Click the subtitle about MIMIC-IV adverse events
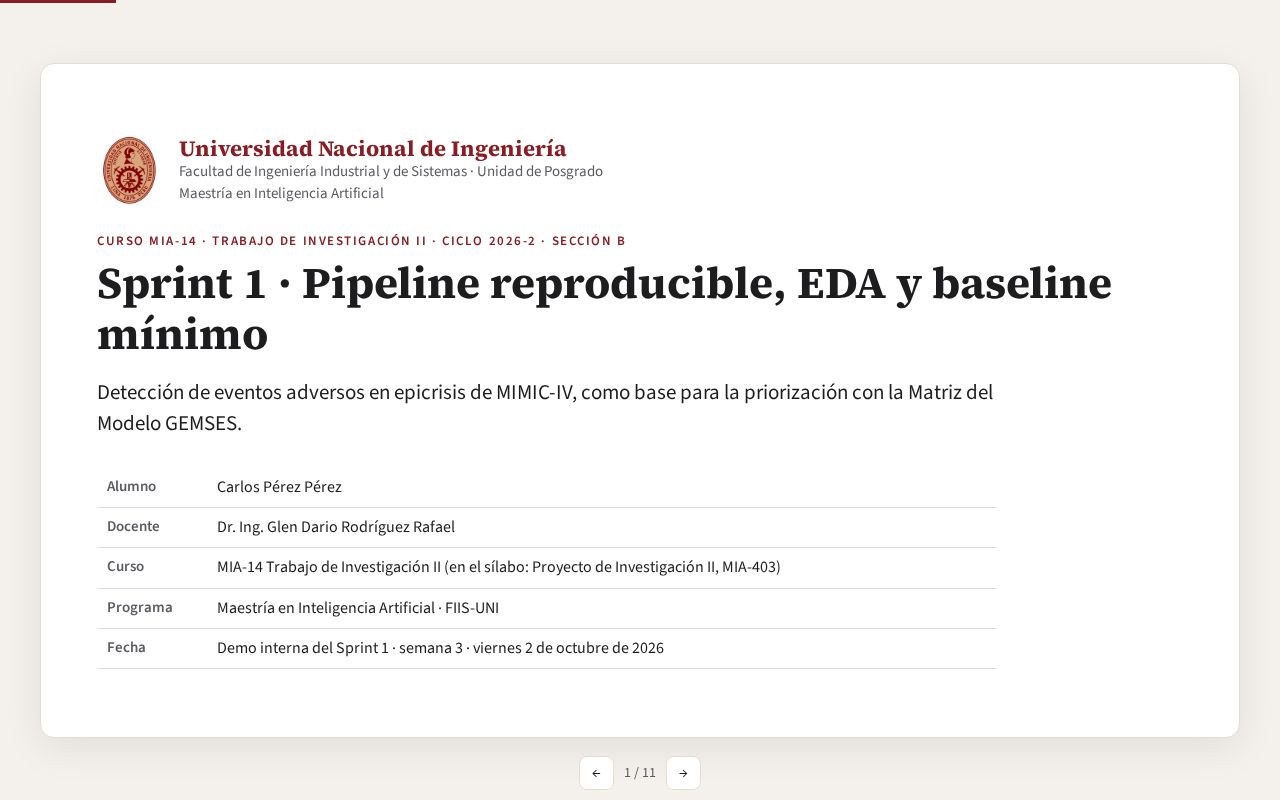 (545, 407)
